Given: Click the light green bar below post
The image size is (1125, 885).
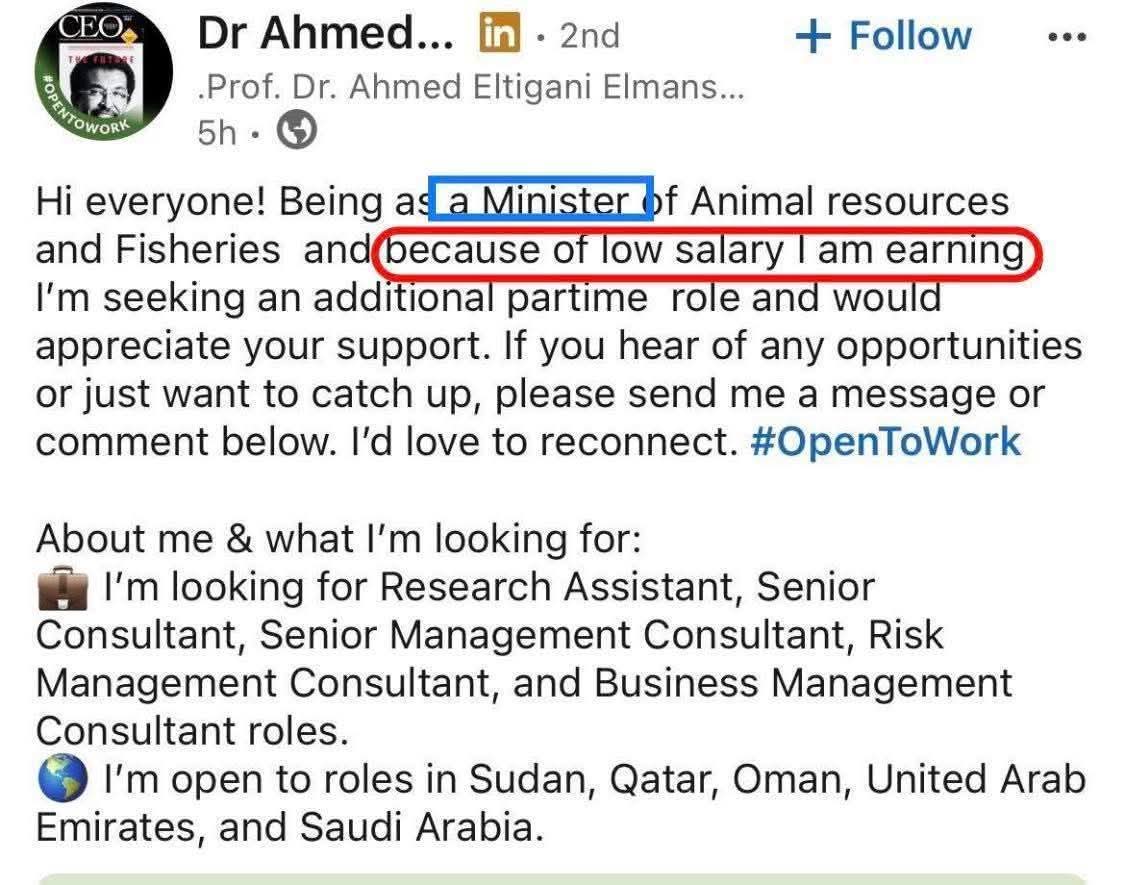Looking at the screenshot, I should 562,878.
